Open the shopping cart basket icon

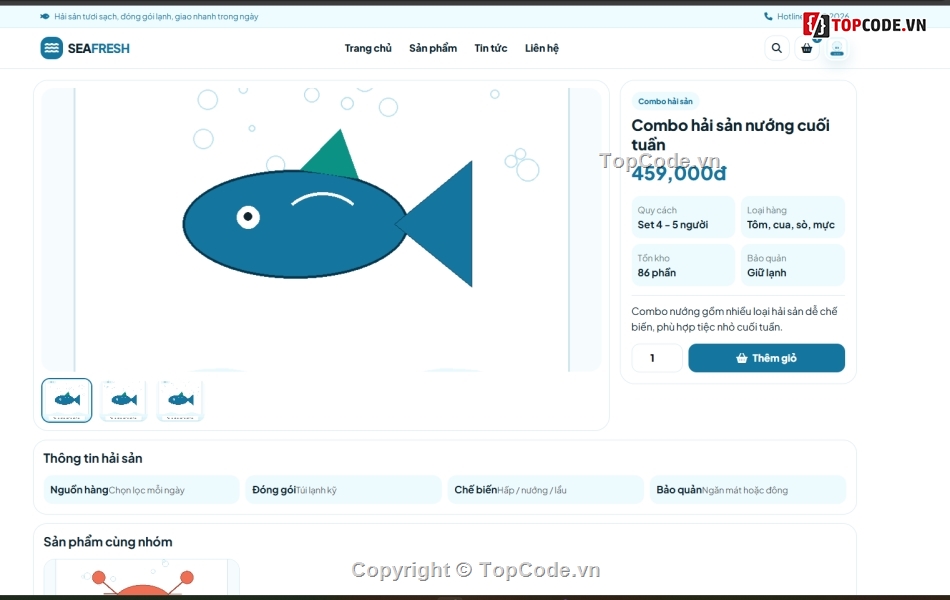pos(806,48)
